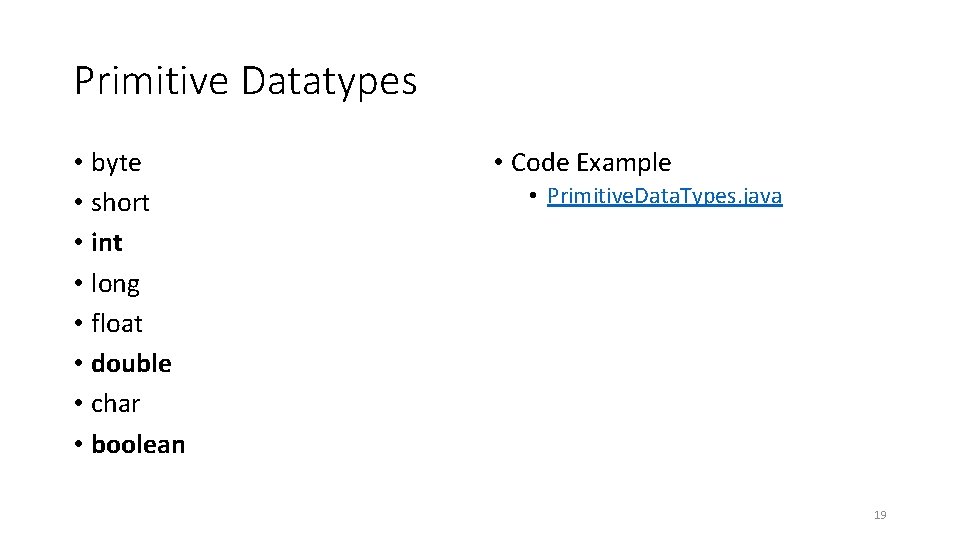
Task: Click the slide number 19
Action: [880, 515]
